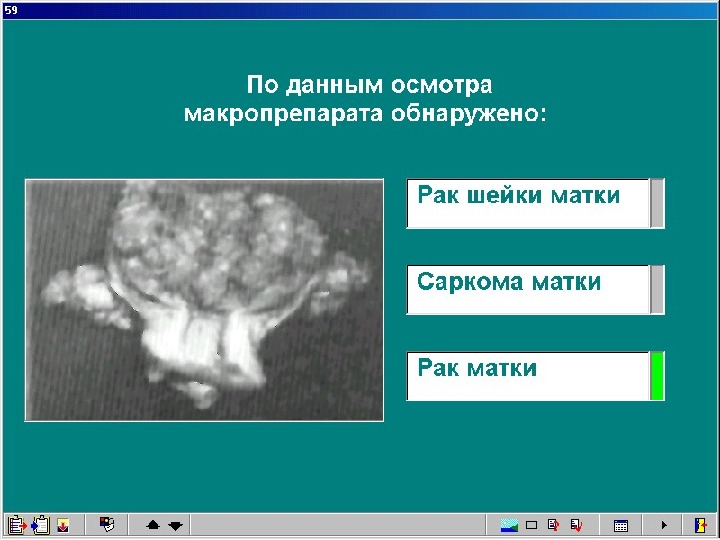Click the empty rectangle frame icon
720x540 pixels.
(x=531, y=525)
